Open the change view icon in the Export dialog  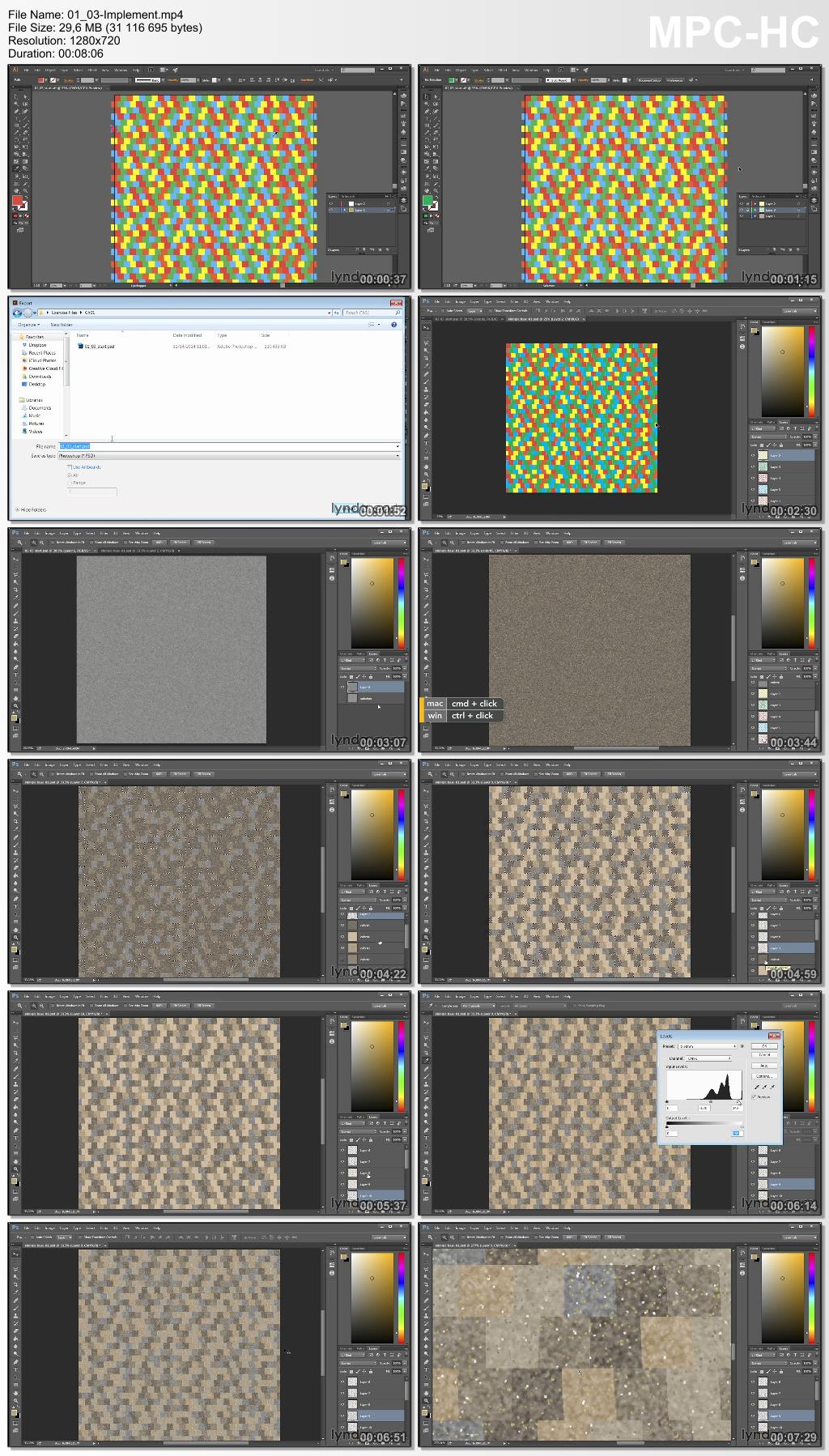tap(372, 324)
